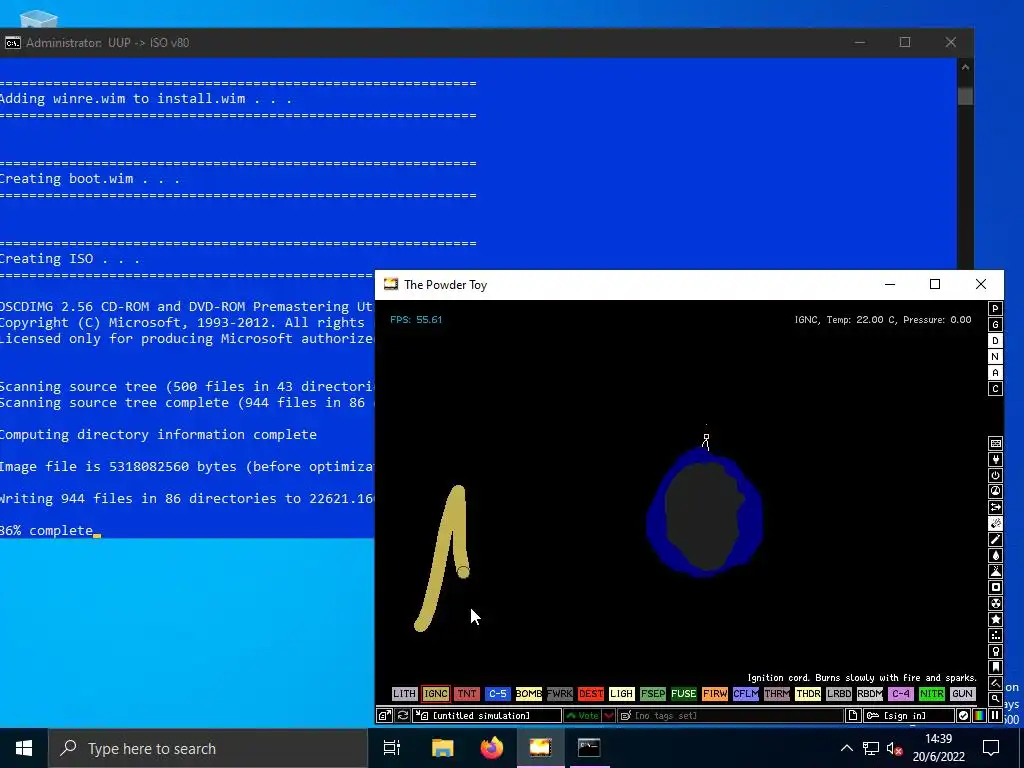Select the FWRK element
Screen dimensions: 1024x768
click(x=560, y=694)
